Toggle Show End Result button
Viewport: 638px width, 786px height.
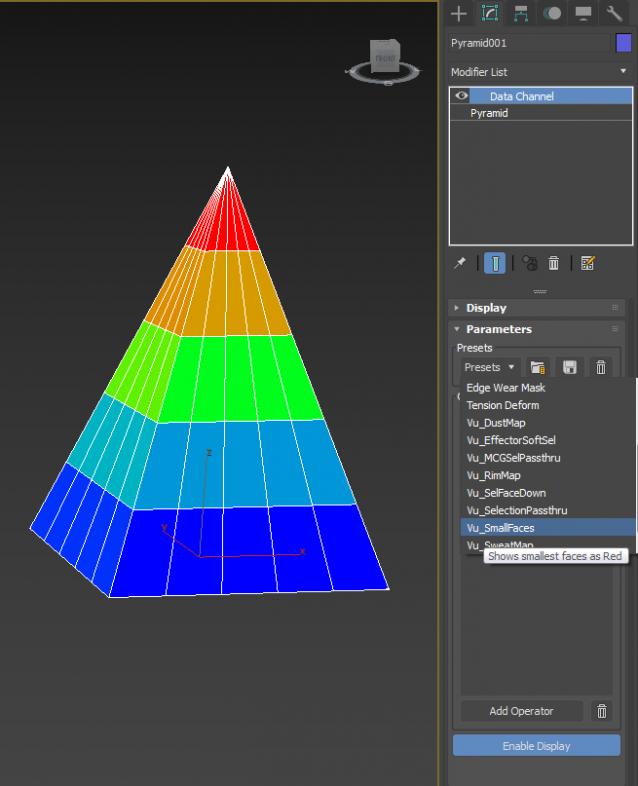[x=495, y=263]
